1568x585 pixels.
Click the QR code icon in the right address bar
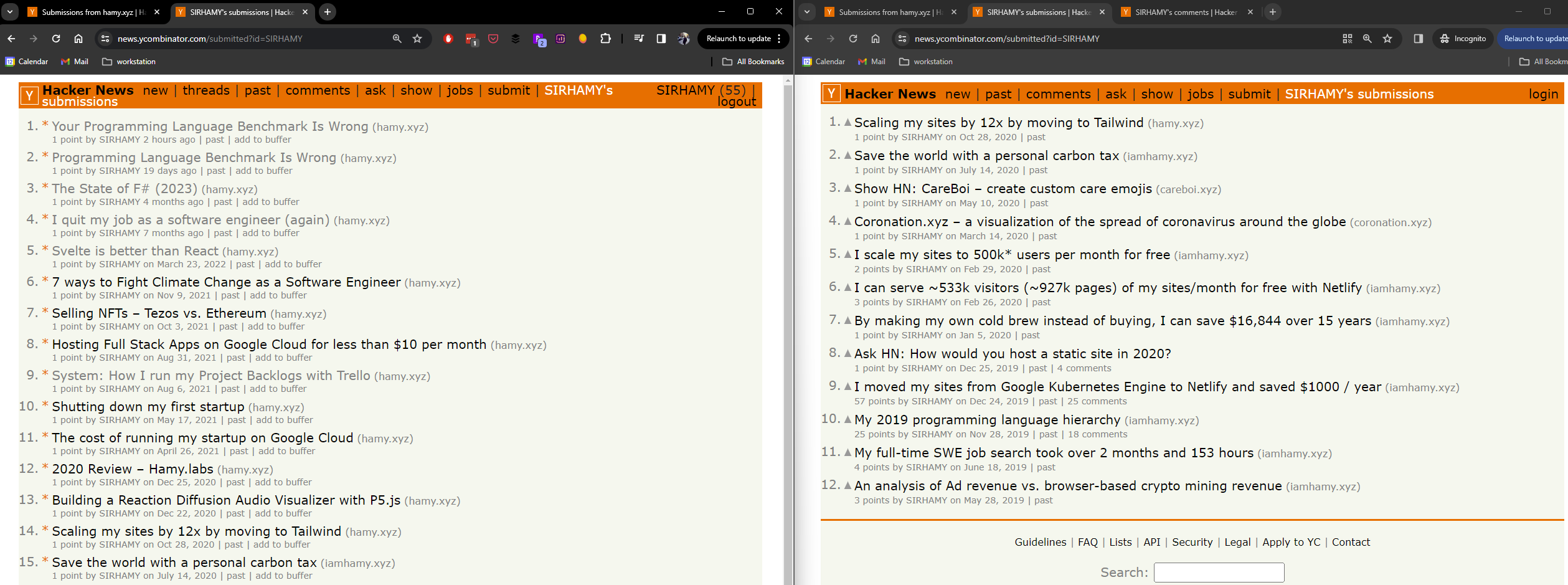click(x=1348, y=39)
